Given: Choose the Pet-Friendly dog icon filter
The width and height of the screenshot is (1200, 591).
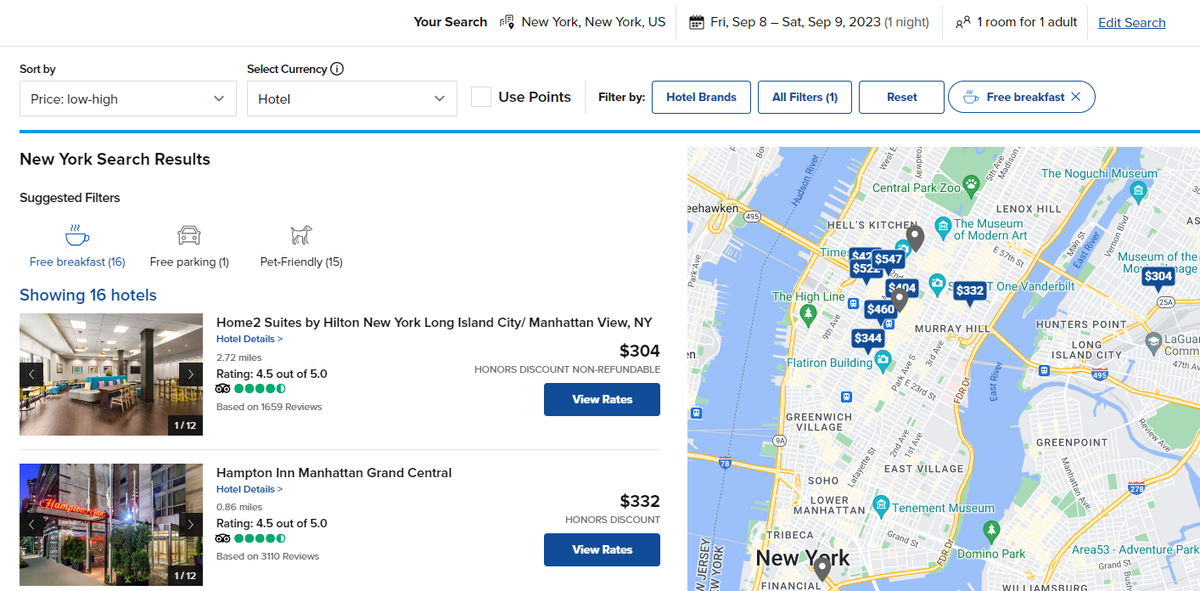Looking at the screenshot, I should (301, 235).
